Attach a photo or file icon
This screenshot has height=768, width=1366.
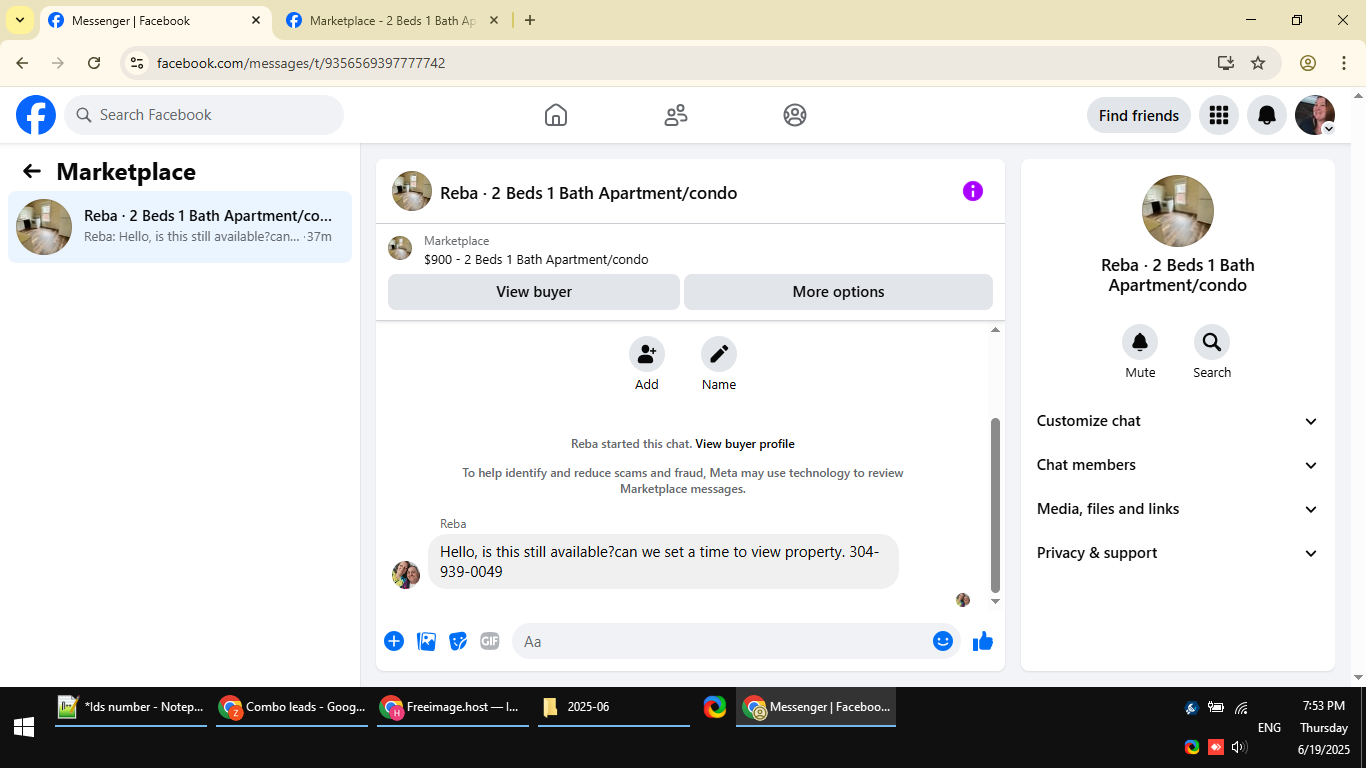pyautogui.click(x=426, y=641)
